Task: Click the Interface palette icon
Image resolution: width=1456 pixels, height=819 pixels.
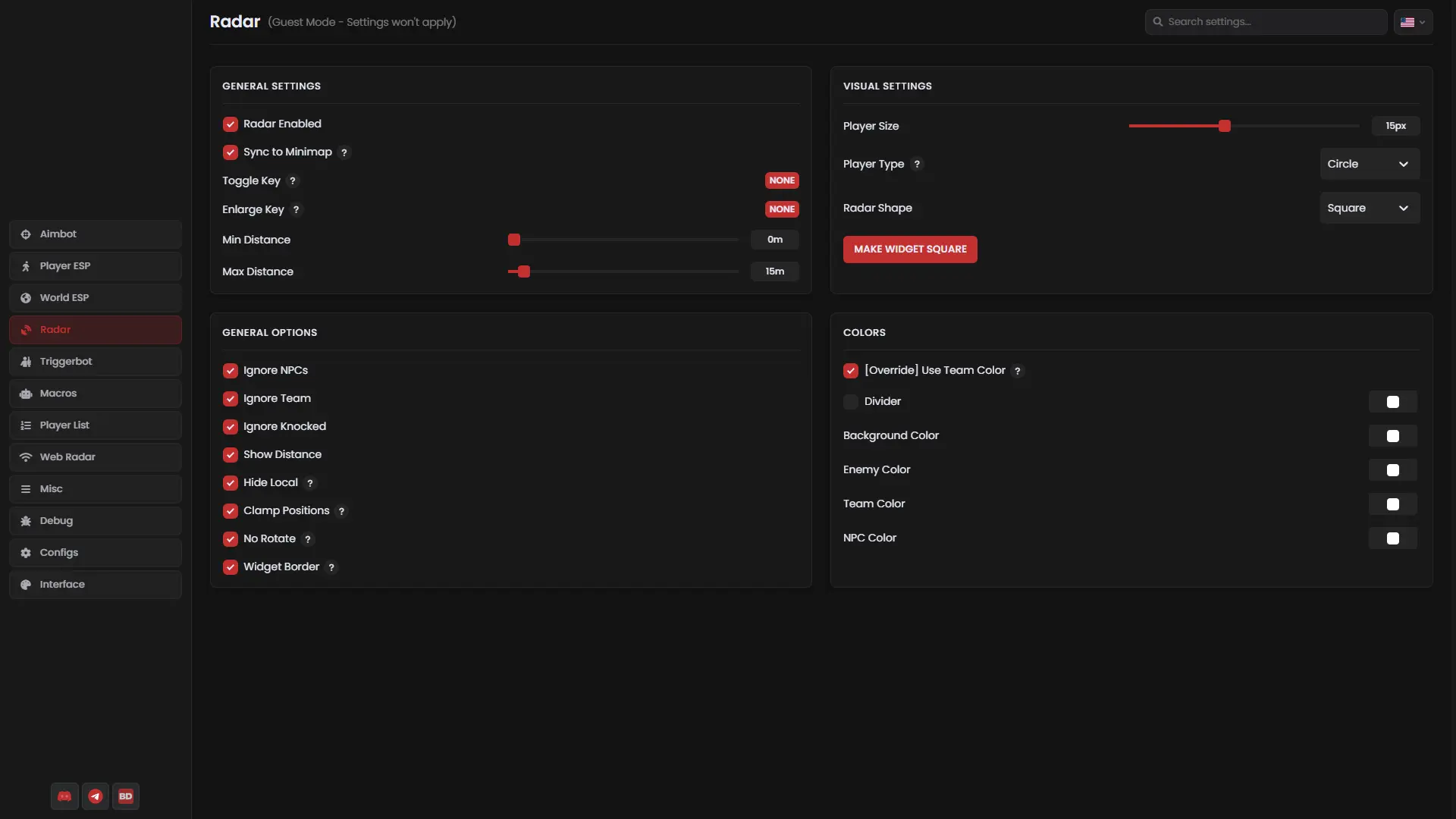Action: (26, 585)
